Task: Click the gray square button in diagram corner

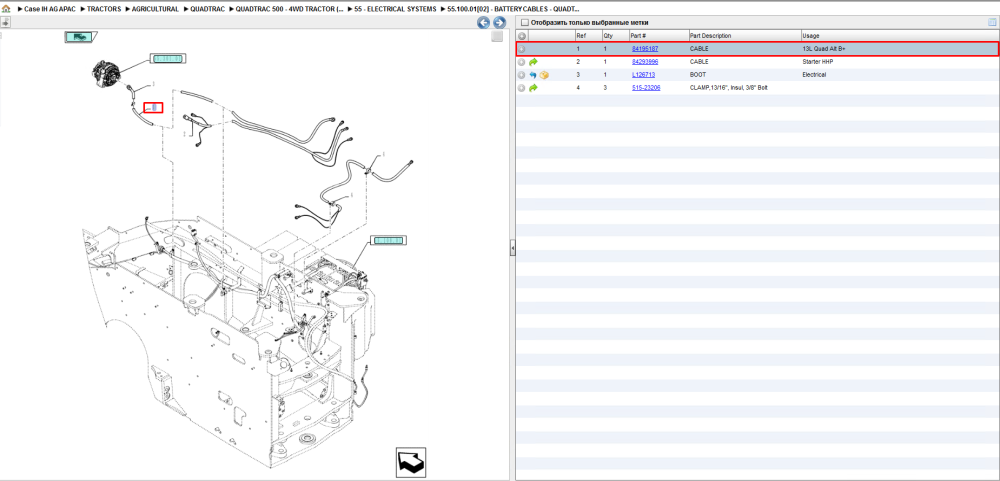Action: [x=497, y=37]
